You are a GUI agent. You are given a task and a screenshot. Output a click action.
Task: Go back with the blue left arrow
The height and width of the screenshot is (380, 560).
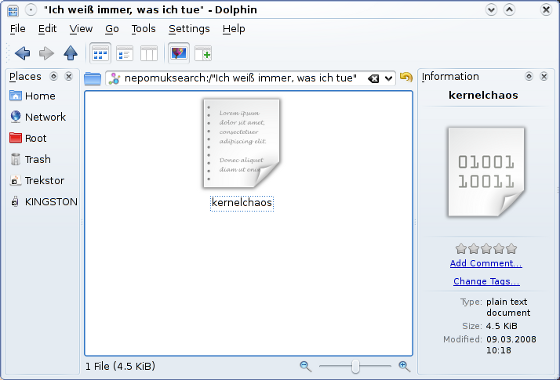pos(22,53)
